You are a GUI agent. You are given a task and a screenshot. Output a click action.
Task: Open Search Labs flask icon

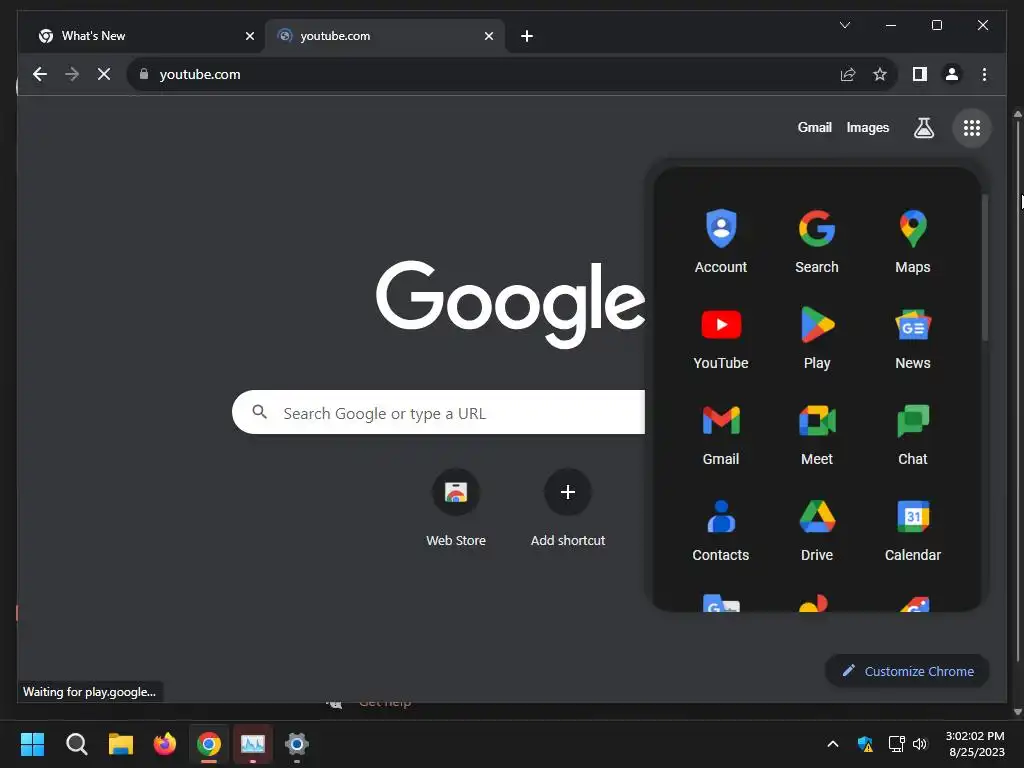click(923, 128)
